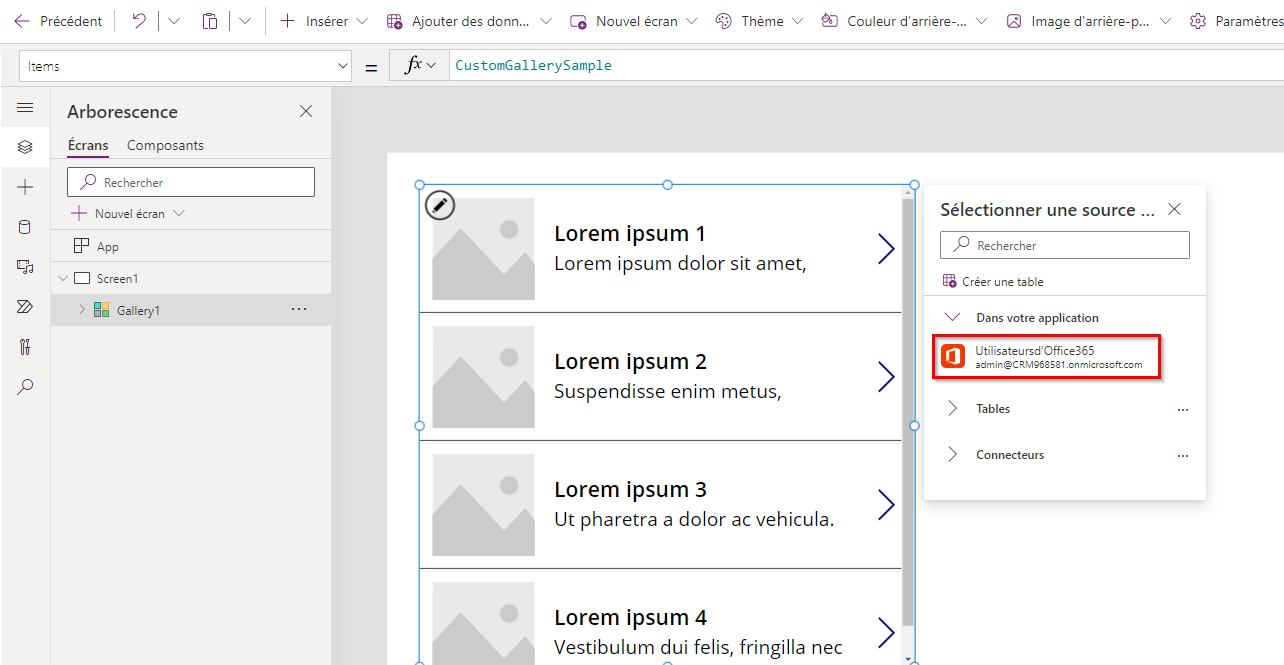
Task: Open the Power Automate sidebar icon
Action: pyautogui.click(x=25, y=307)
